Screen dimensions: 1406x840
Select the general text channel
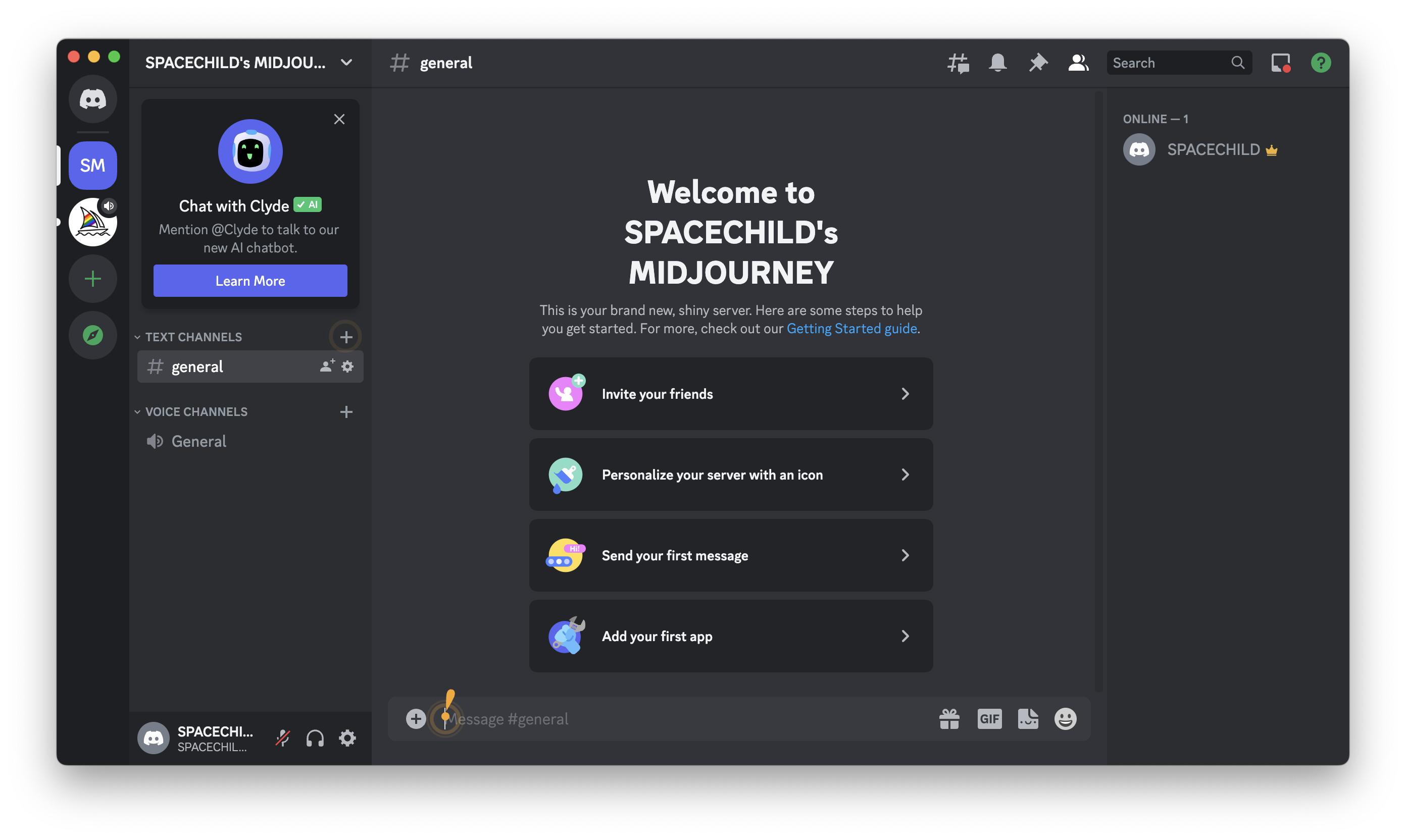point(197,367)
